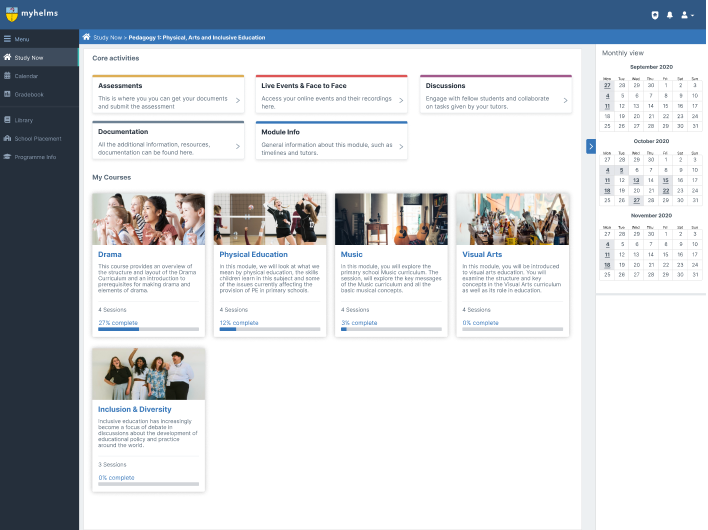The image size is (708, 530).
Task: Open the Visual Arts course thumbnail
Action: coord(512,219)
